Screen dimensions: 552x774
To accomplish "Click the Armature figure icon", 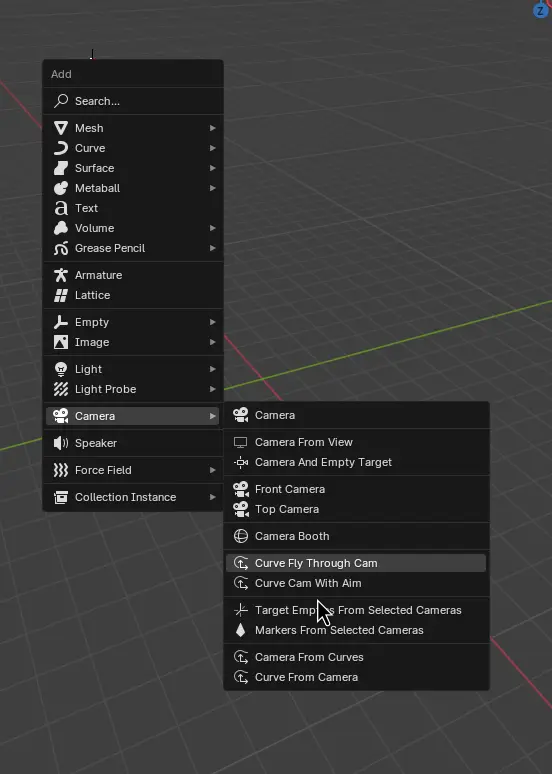I will click(x=61, y=275).
